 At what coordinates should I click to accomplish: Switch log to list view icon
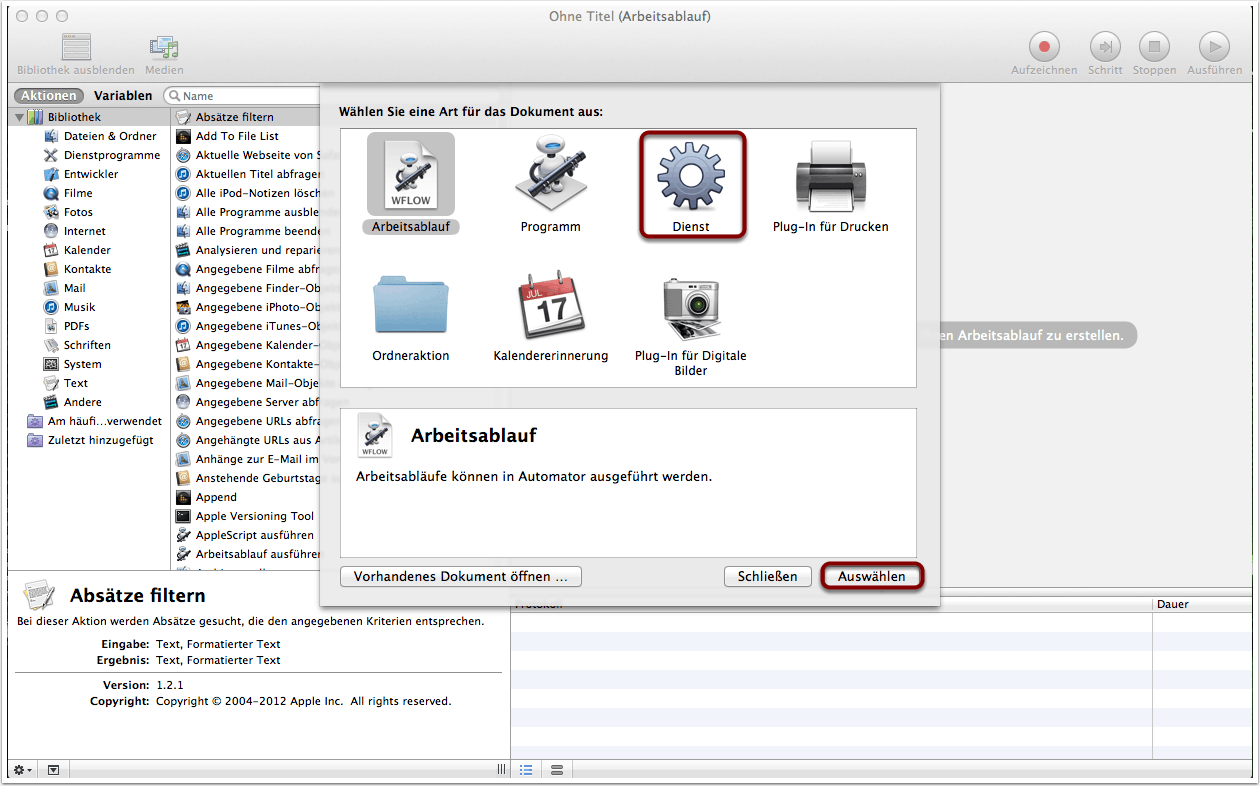pos(527,770)
